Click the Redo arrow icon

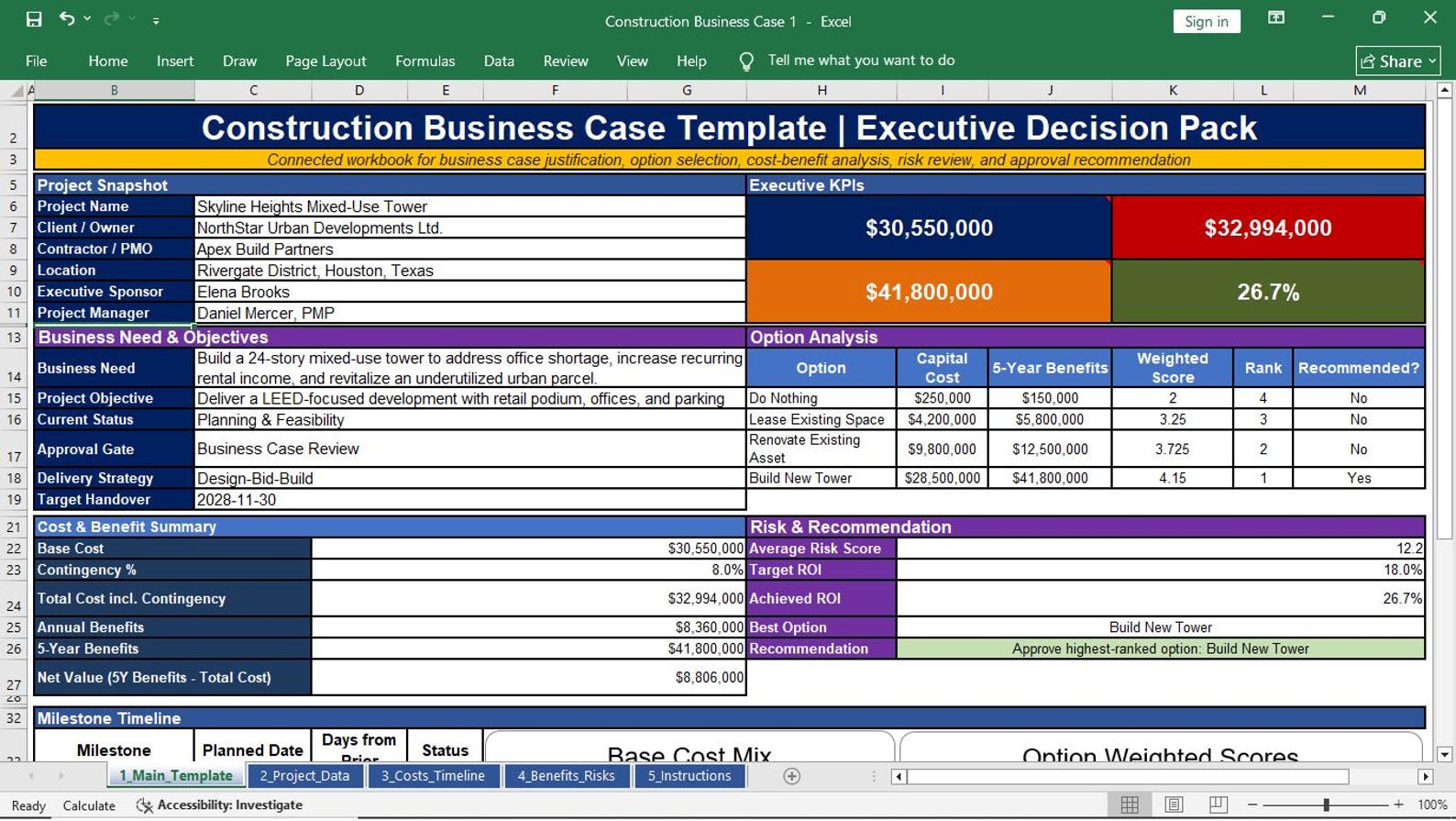pyautogui.click(x=112, y=18)
